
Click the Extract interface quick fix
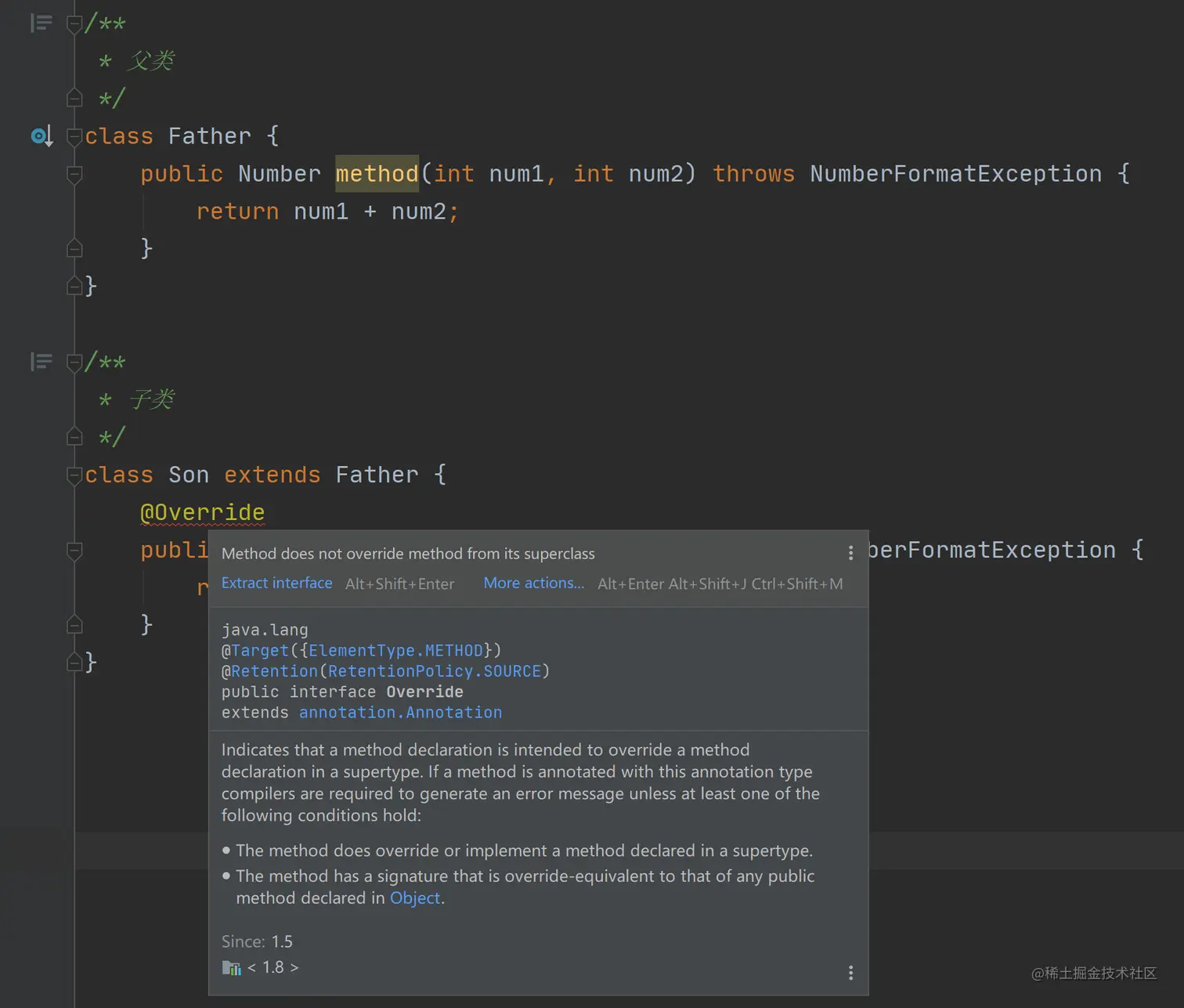point(276,583)
